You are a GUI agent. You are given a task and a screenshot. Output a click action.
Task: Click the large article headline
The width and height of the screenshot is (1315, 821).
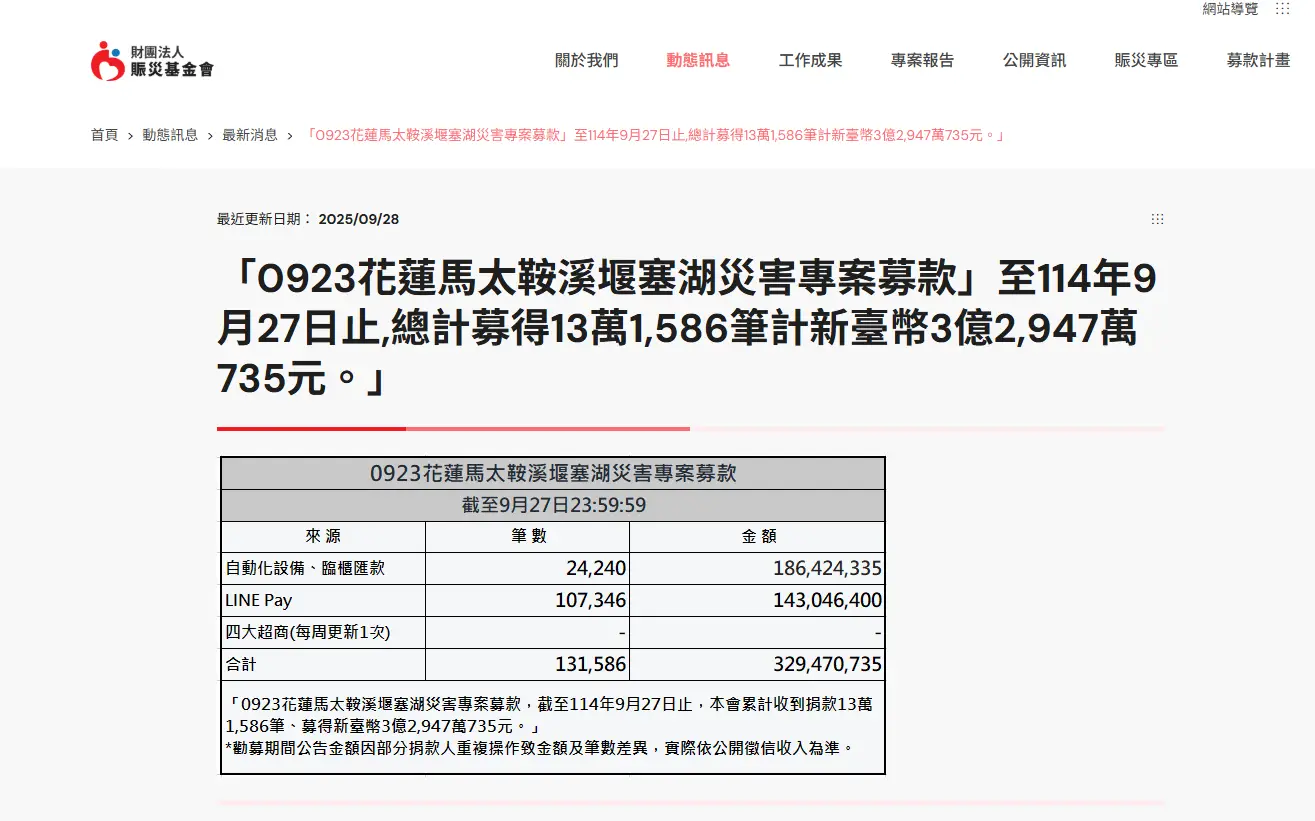tap(686, 329)
